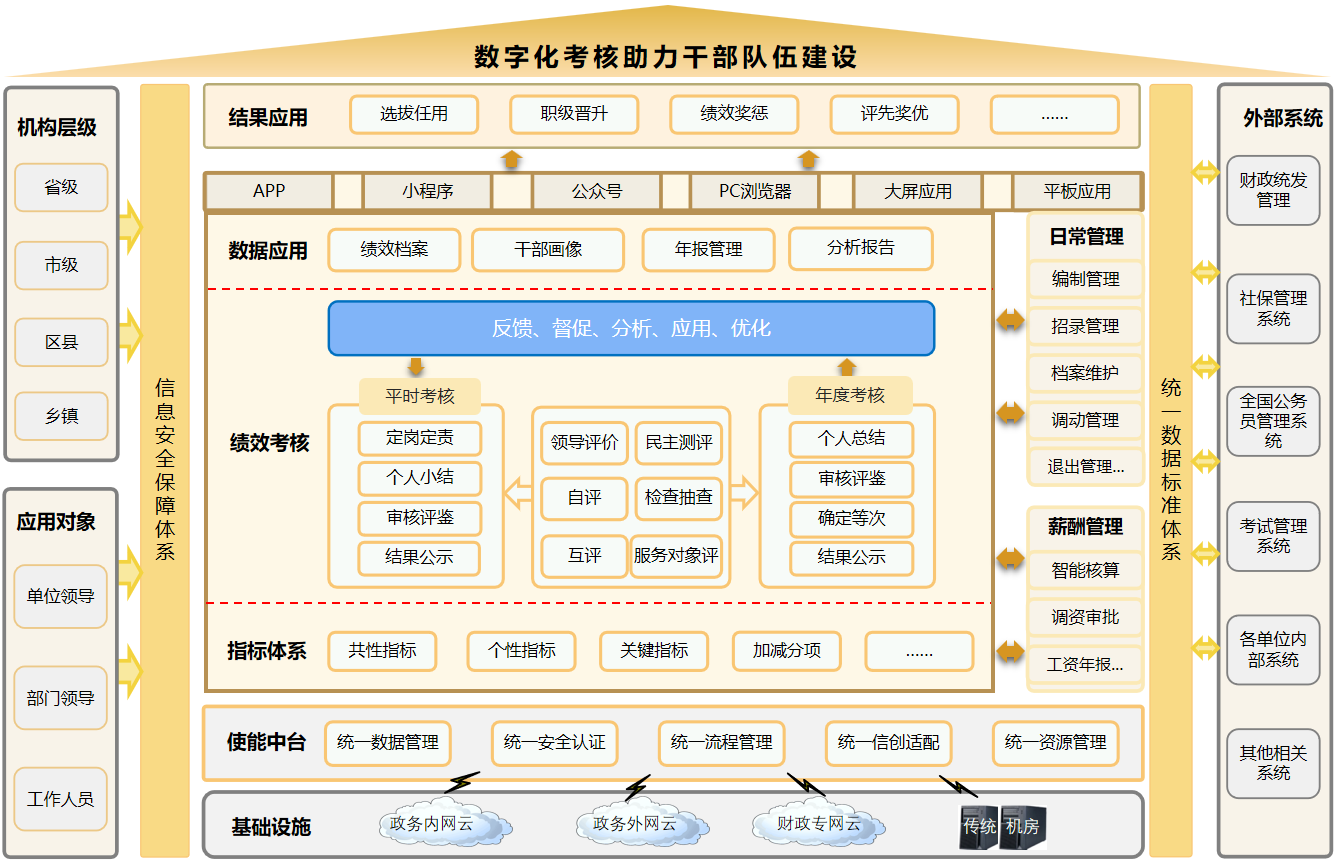Switch to the 小程序 tab
Image resolution: width=1339 pixels, height=865 pixels.
tap(427, 191)
